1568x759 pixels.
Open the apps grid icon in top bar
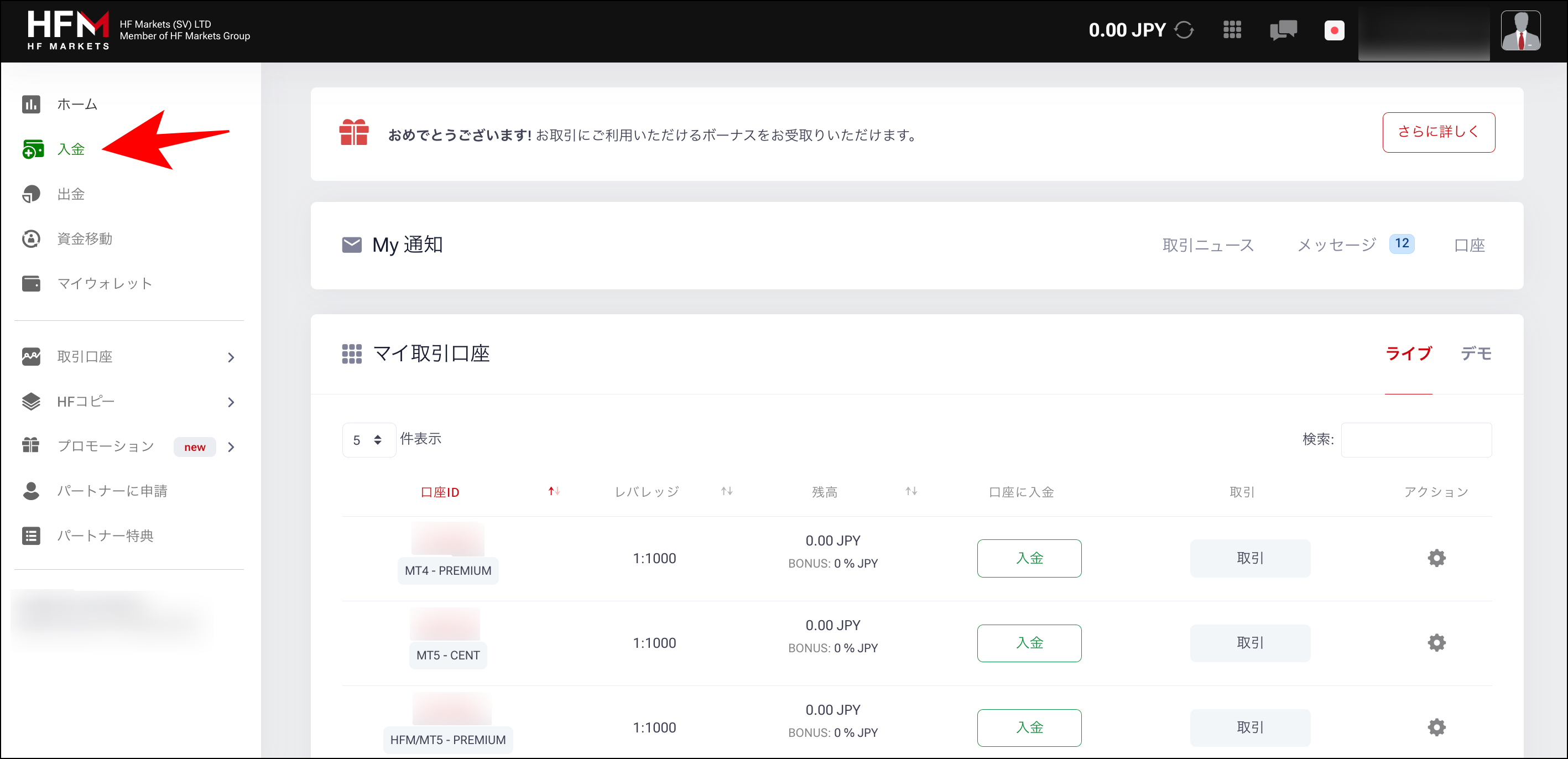(1232, 30)
